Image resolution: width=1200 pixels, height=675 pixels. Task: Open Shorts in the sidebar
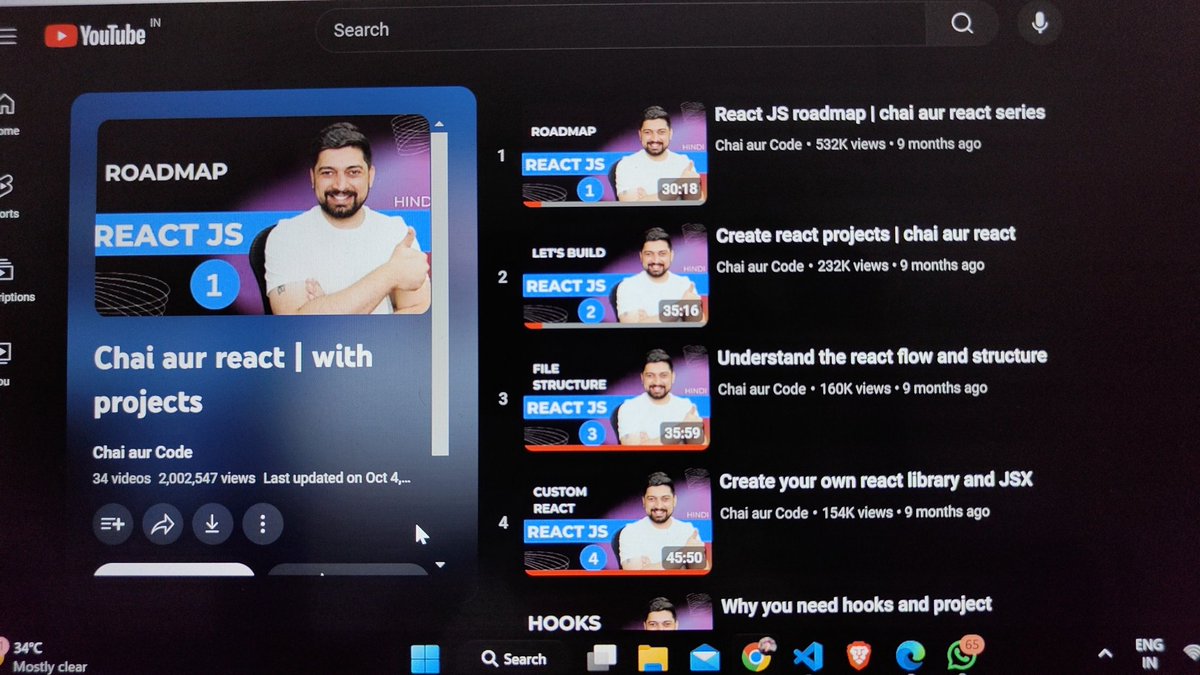click(x=7, y=195)
